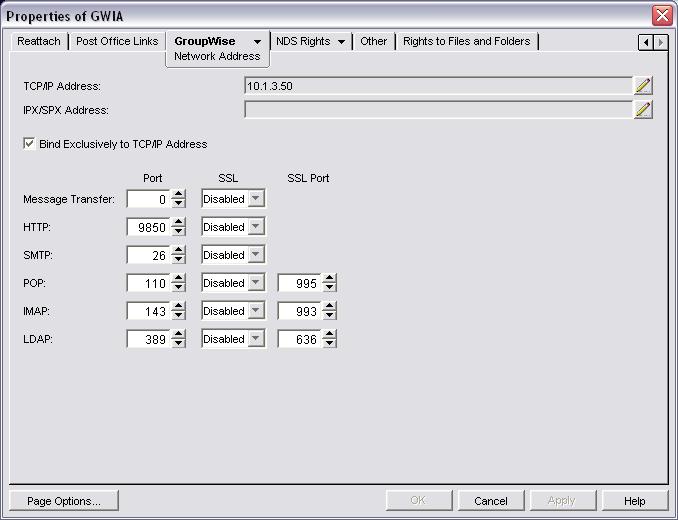The height and width of the screenshot is (520, 678).
Task: Switch to the Reattach tab
Action: click(x=39, y=41)
